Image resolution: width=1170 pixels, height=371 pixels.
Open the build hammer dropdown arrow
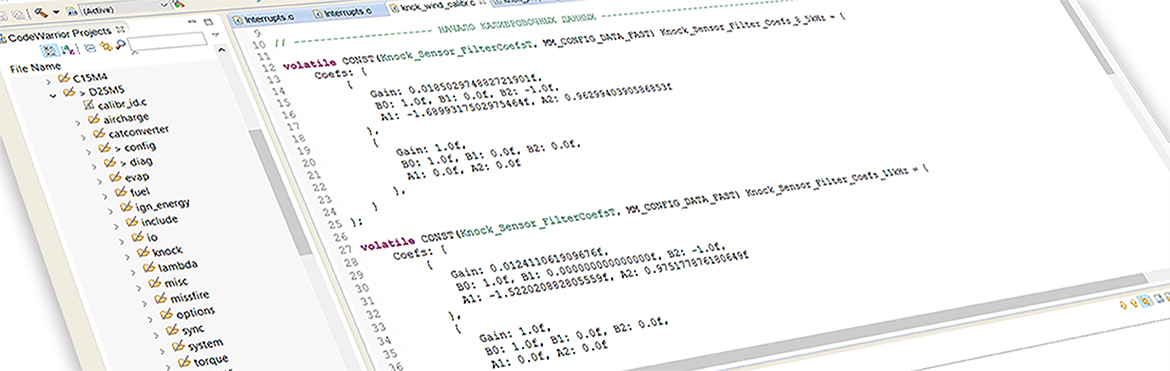(56, 12)
